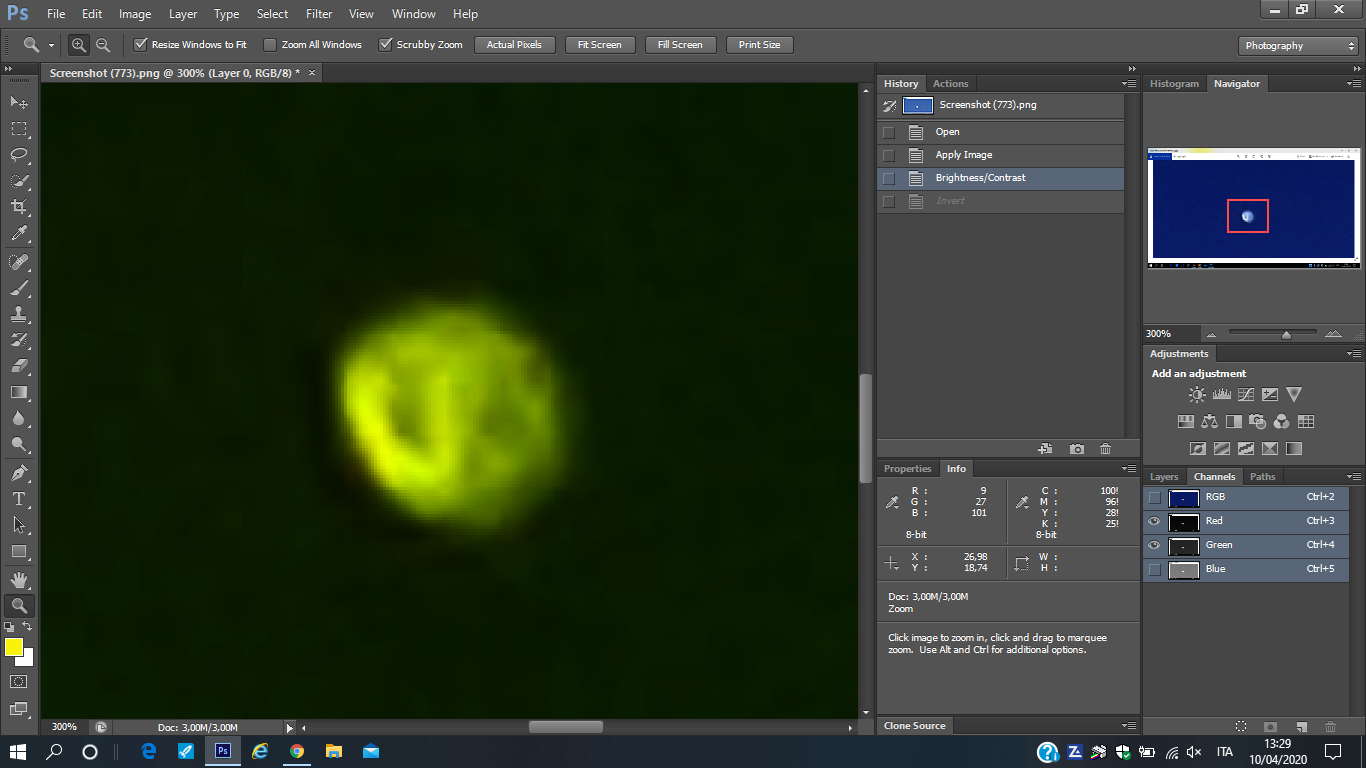
Task: Select the Clone Stamp tool
Action: click(19, 313)
